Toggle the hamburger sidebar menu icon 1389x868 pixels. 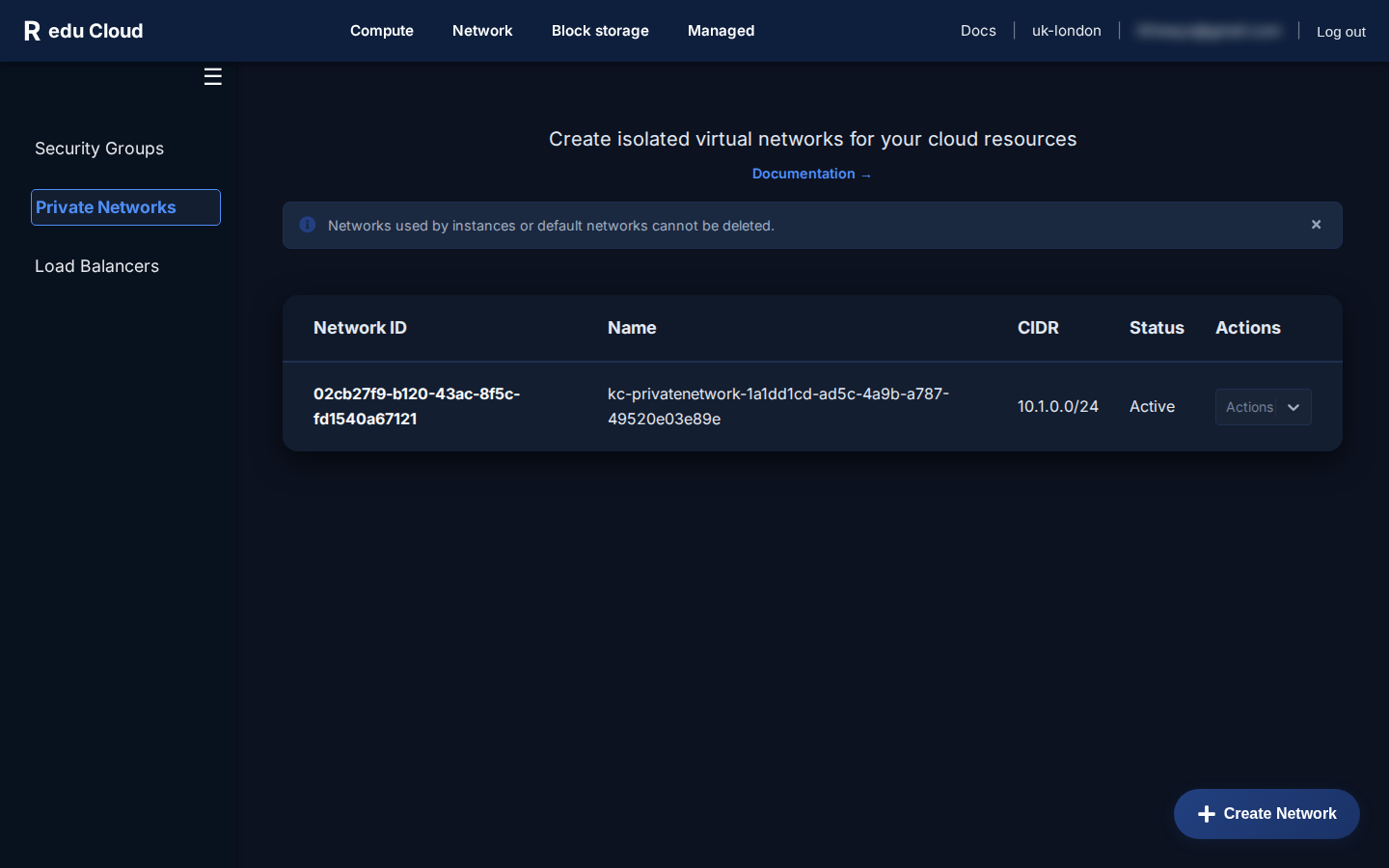(x=213, y=77)
